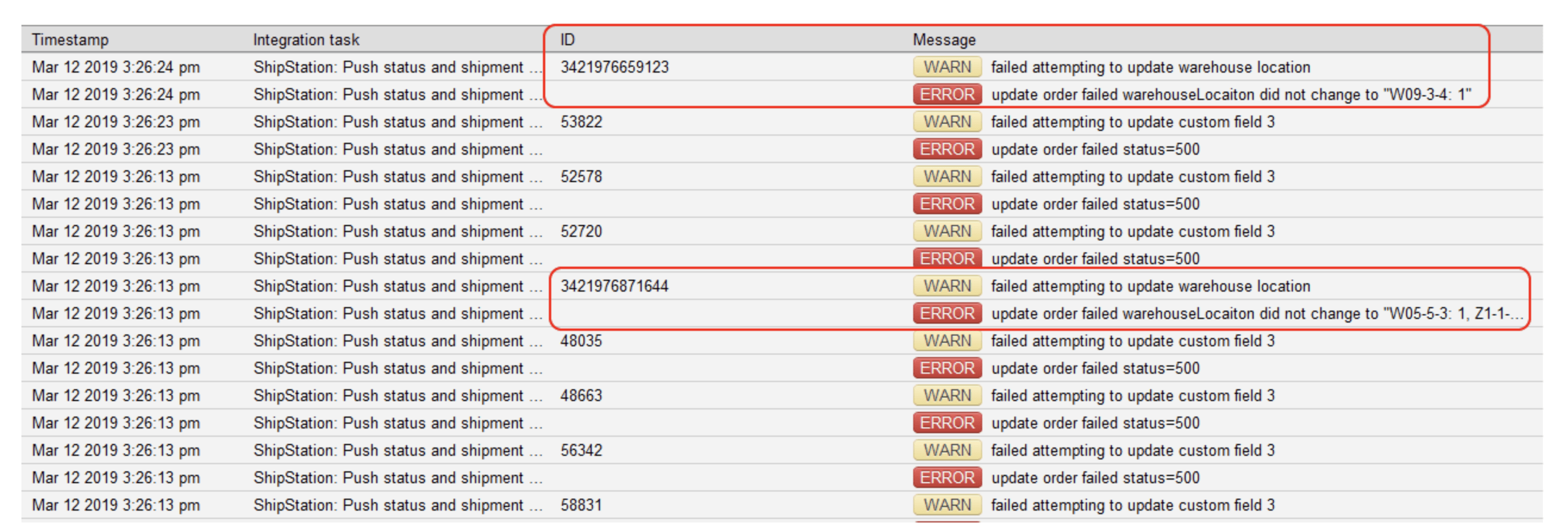Click the timestamp in the ID 3421976871644 row
This screenshot has height=532, width=1568.
point(115,286)
